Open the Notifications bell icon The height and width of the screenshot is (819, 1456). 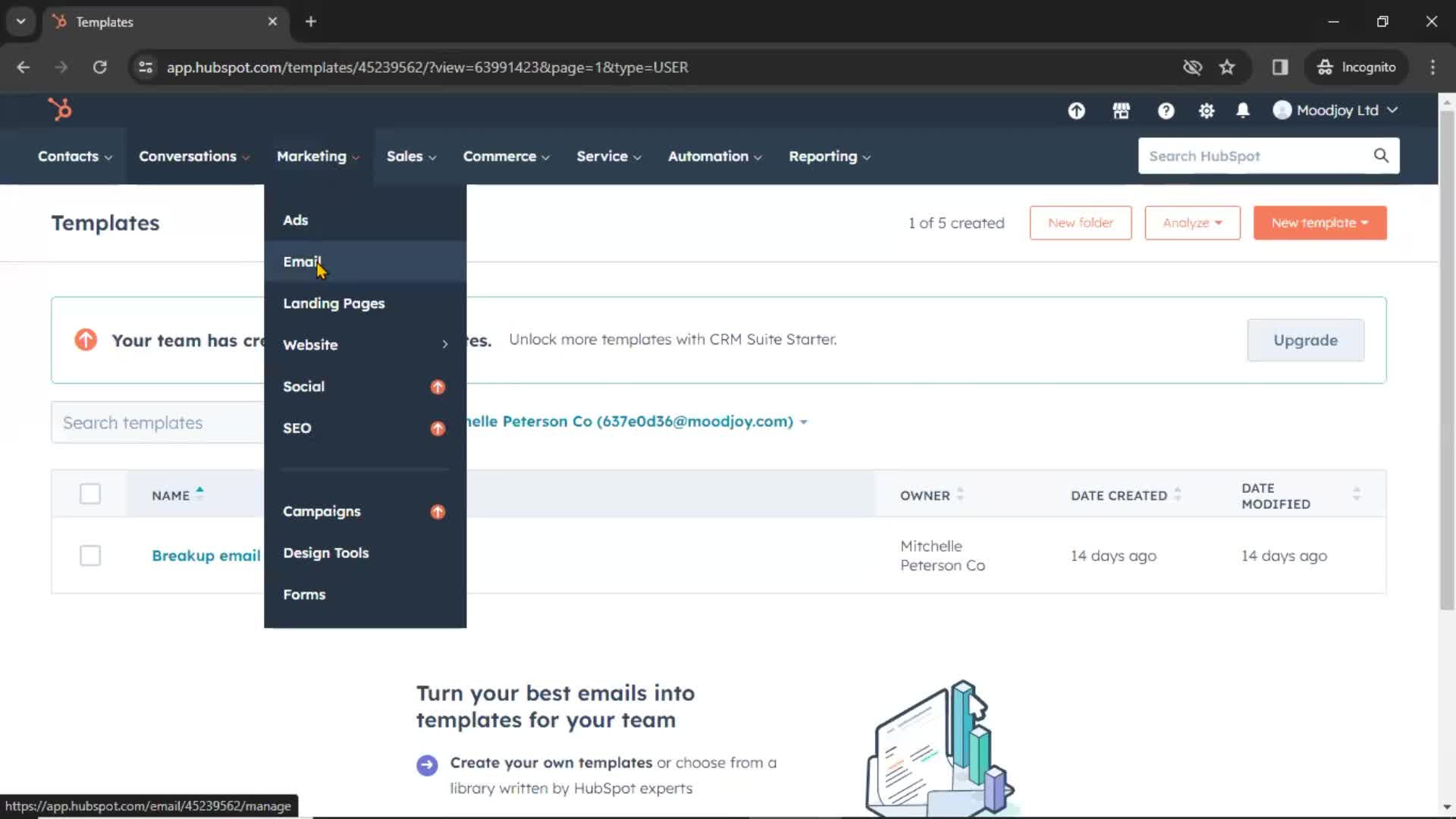[1243, 110]
